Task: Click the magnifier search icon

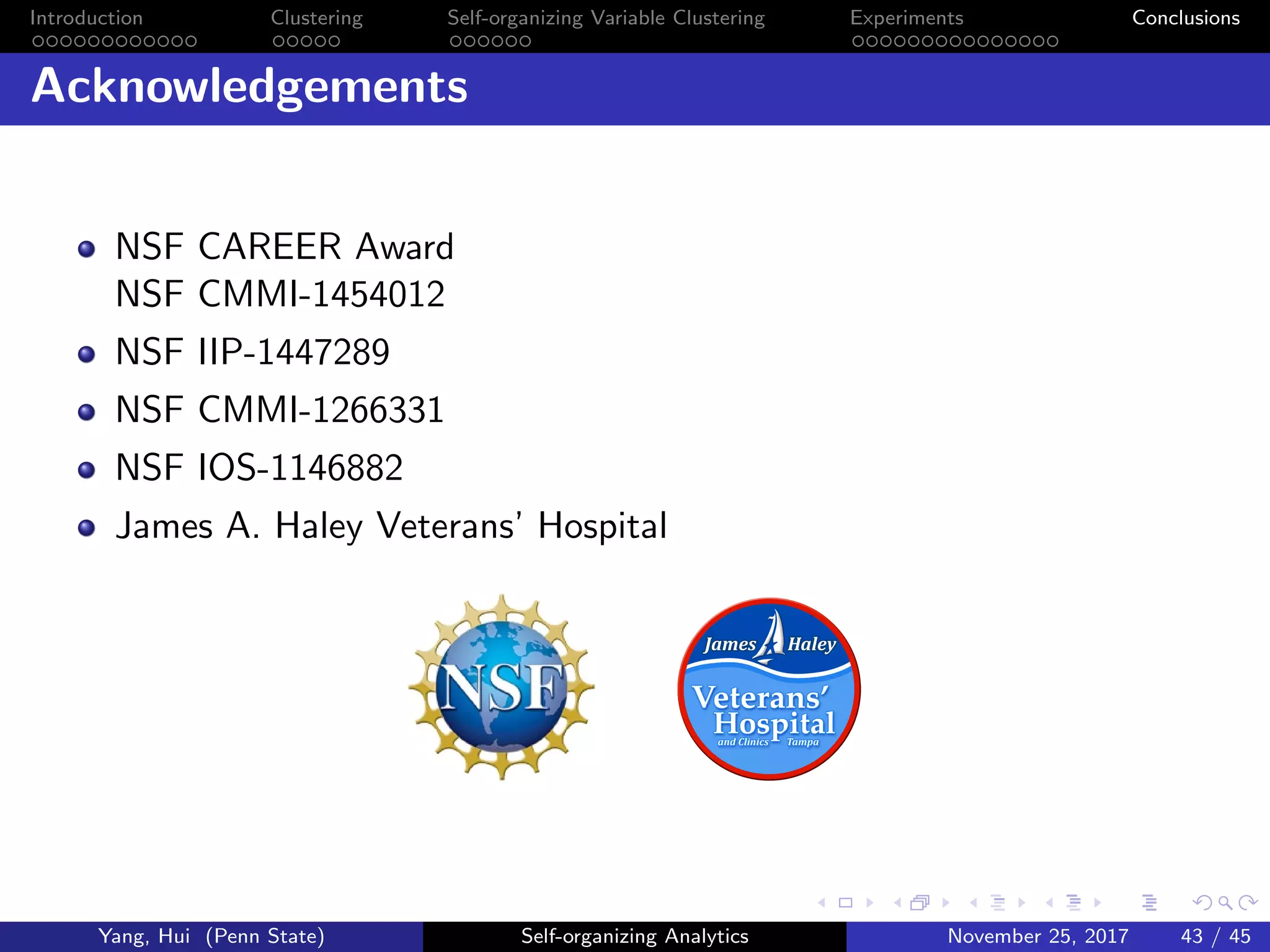Action: tap(1225, 903)
